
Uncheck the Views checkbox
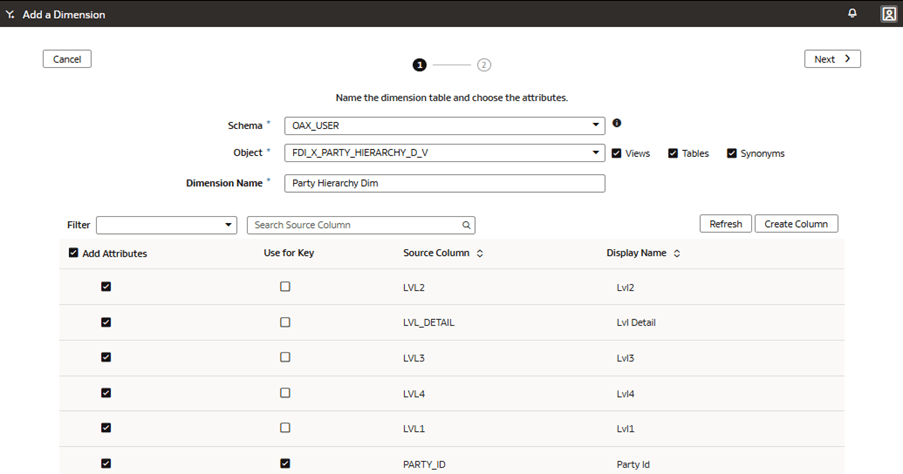(x=616, y=153)
